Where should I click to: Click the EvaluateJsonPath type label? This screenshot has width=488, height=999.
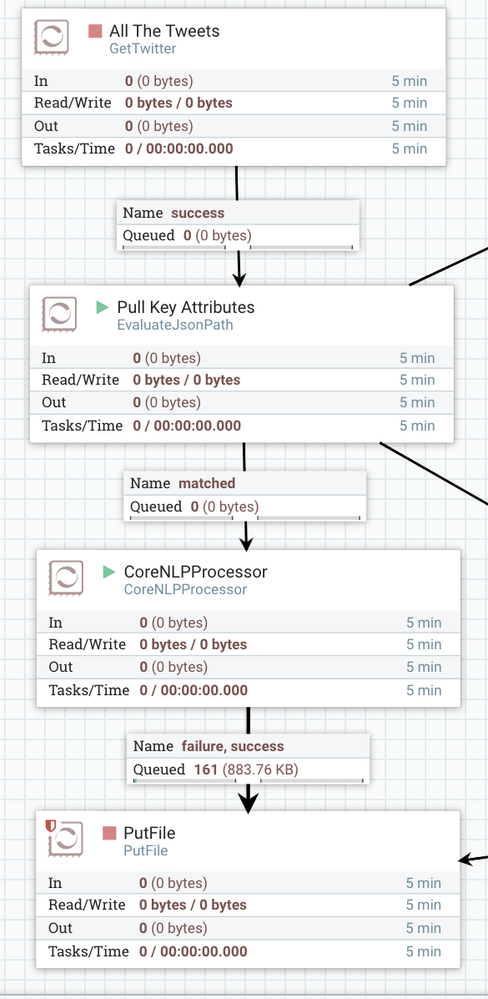pyautogui.click(x=175, y=325)
